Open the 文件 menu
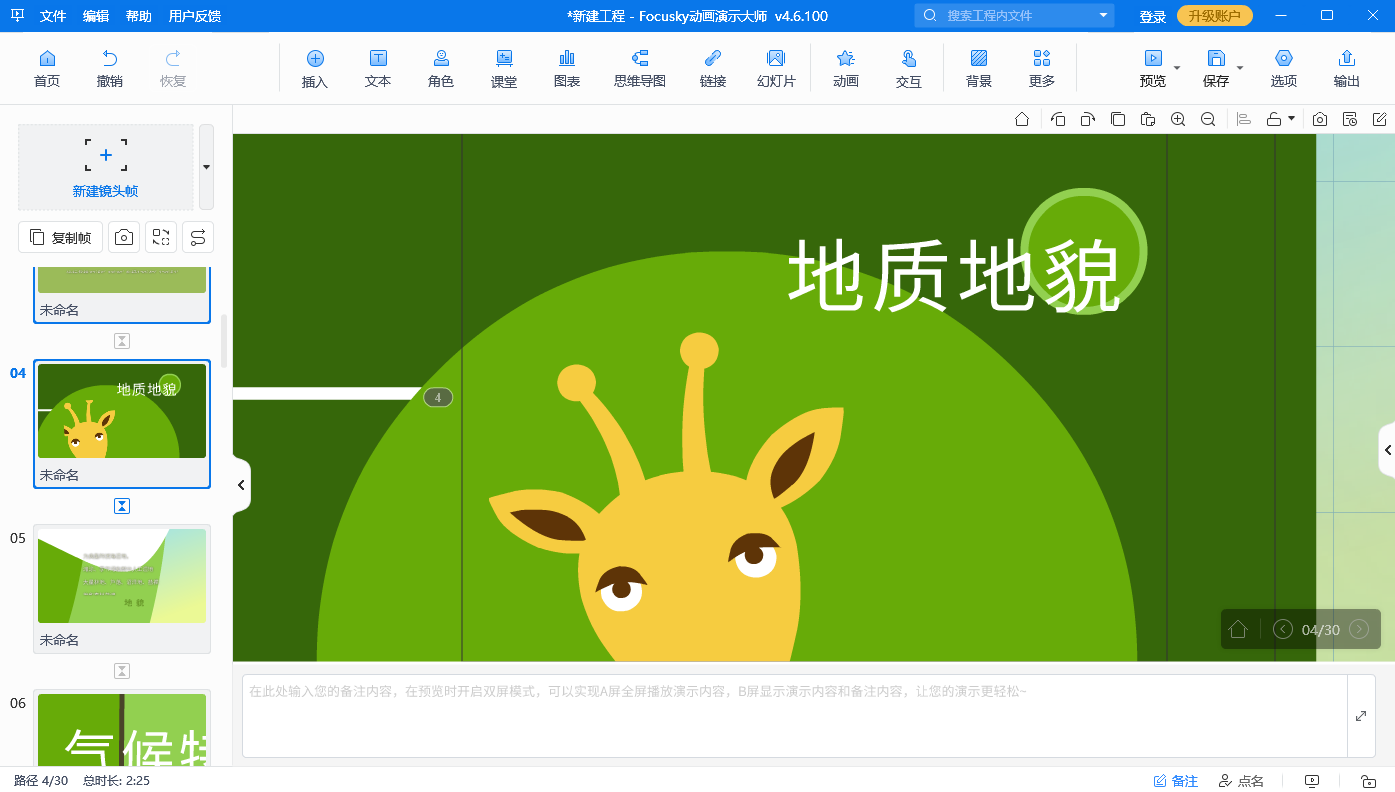Viewport: 1395px width, 792px height. point(53,16)
